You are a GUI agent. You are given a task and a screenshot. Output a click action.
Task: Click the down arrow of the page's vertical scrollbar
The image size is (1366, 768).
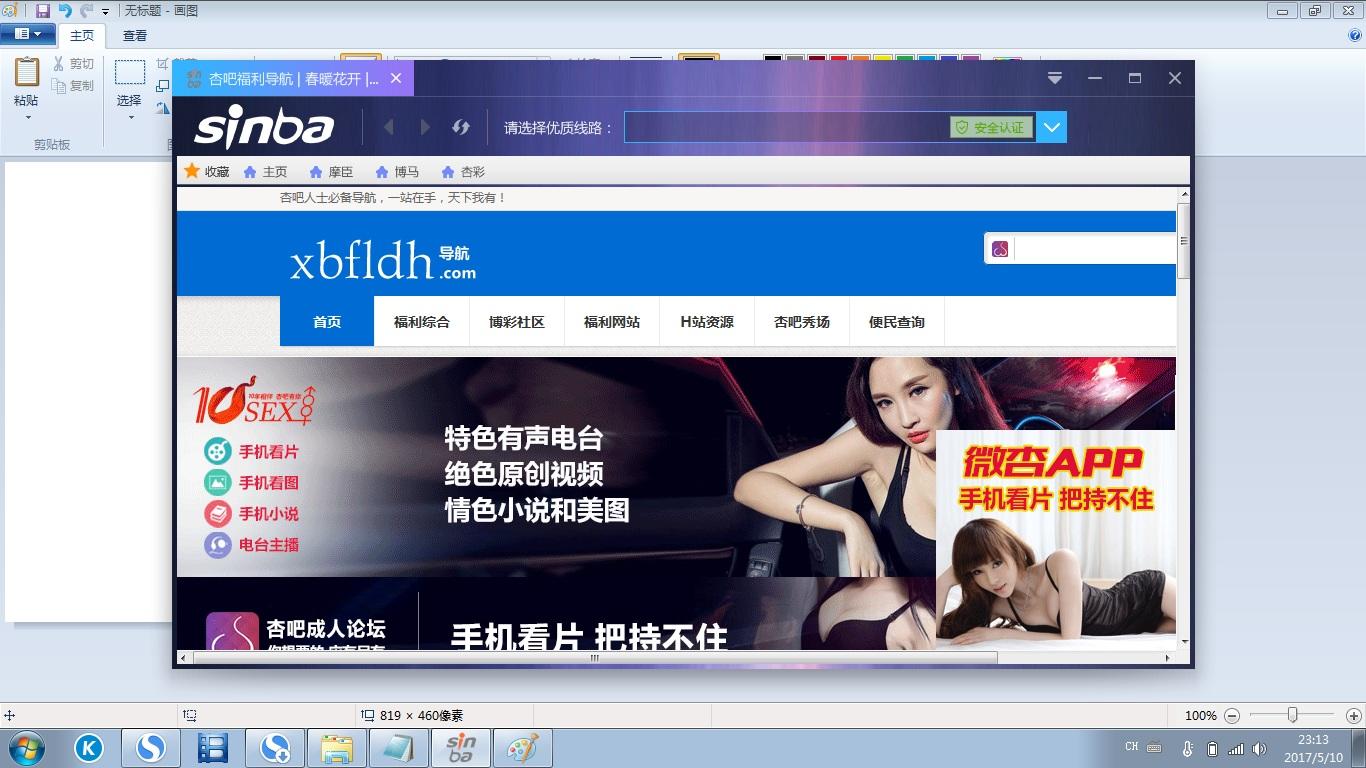[x=1184, y=641]
